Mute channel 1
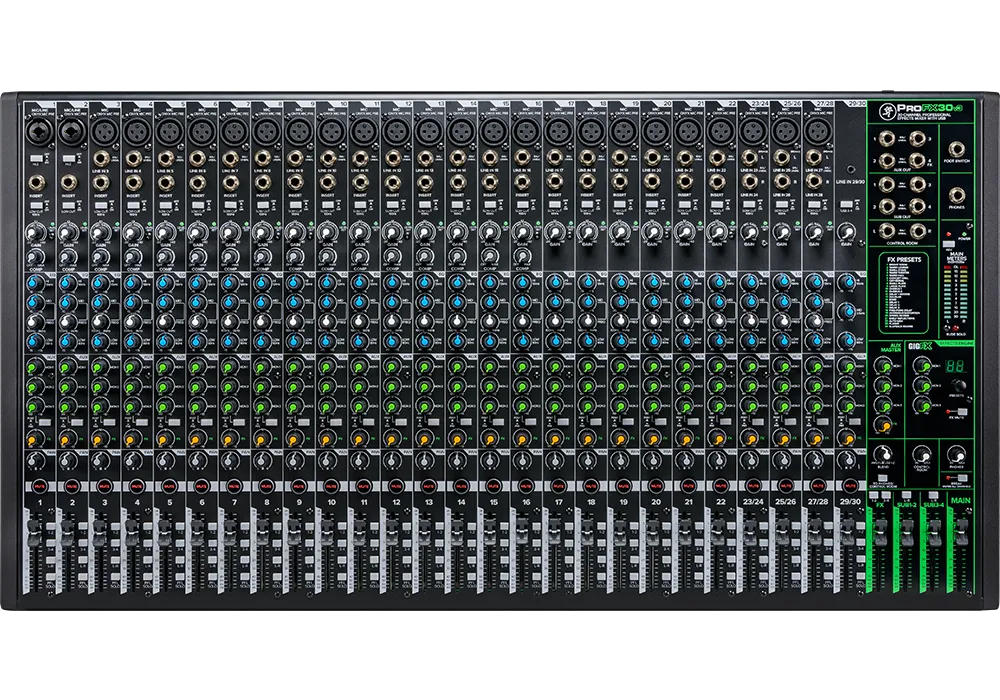The width and height of the screenshot is (1000, 700). pos(40,486)
